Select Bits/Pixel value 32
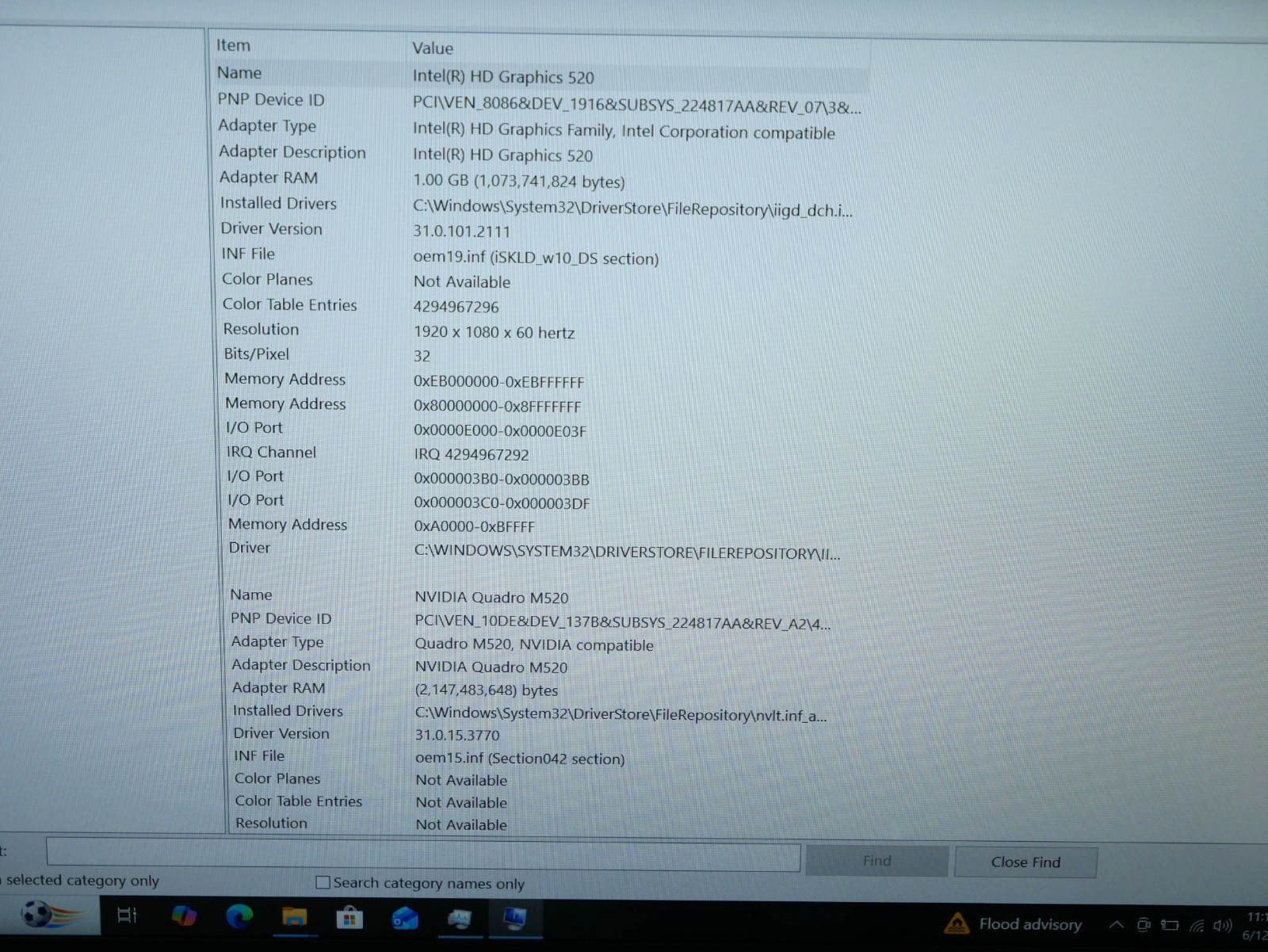The height and width of the screenshot is (952, 1268). pos(422,356)
